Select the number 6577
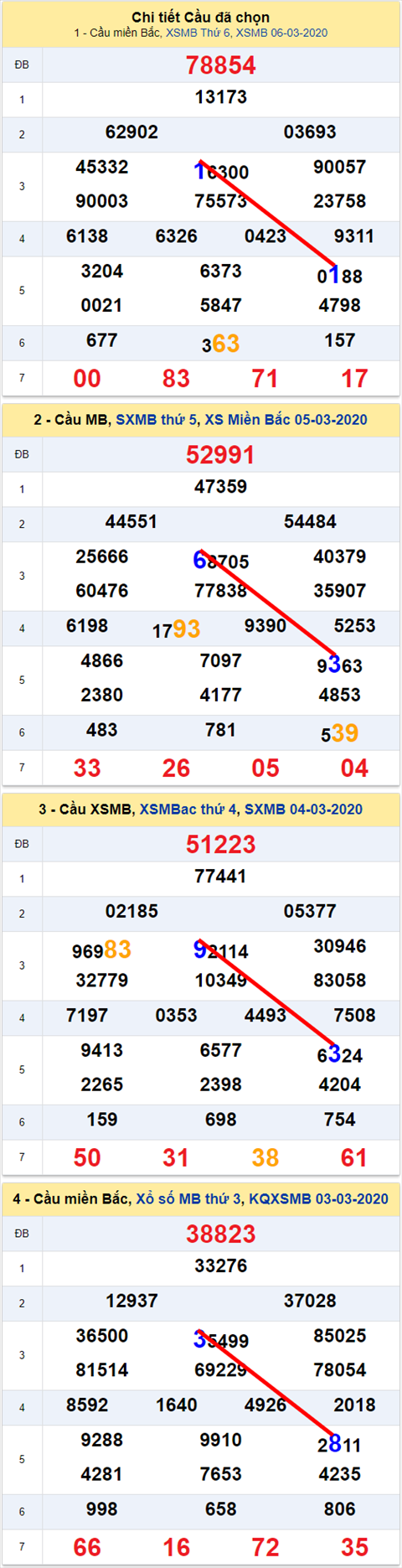The height and width of the screenshot is (1568, 402). [x=221, y=1051]
